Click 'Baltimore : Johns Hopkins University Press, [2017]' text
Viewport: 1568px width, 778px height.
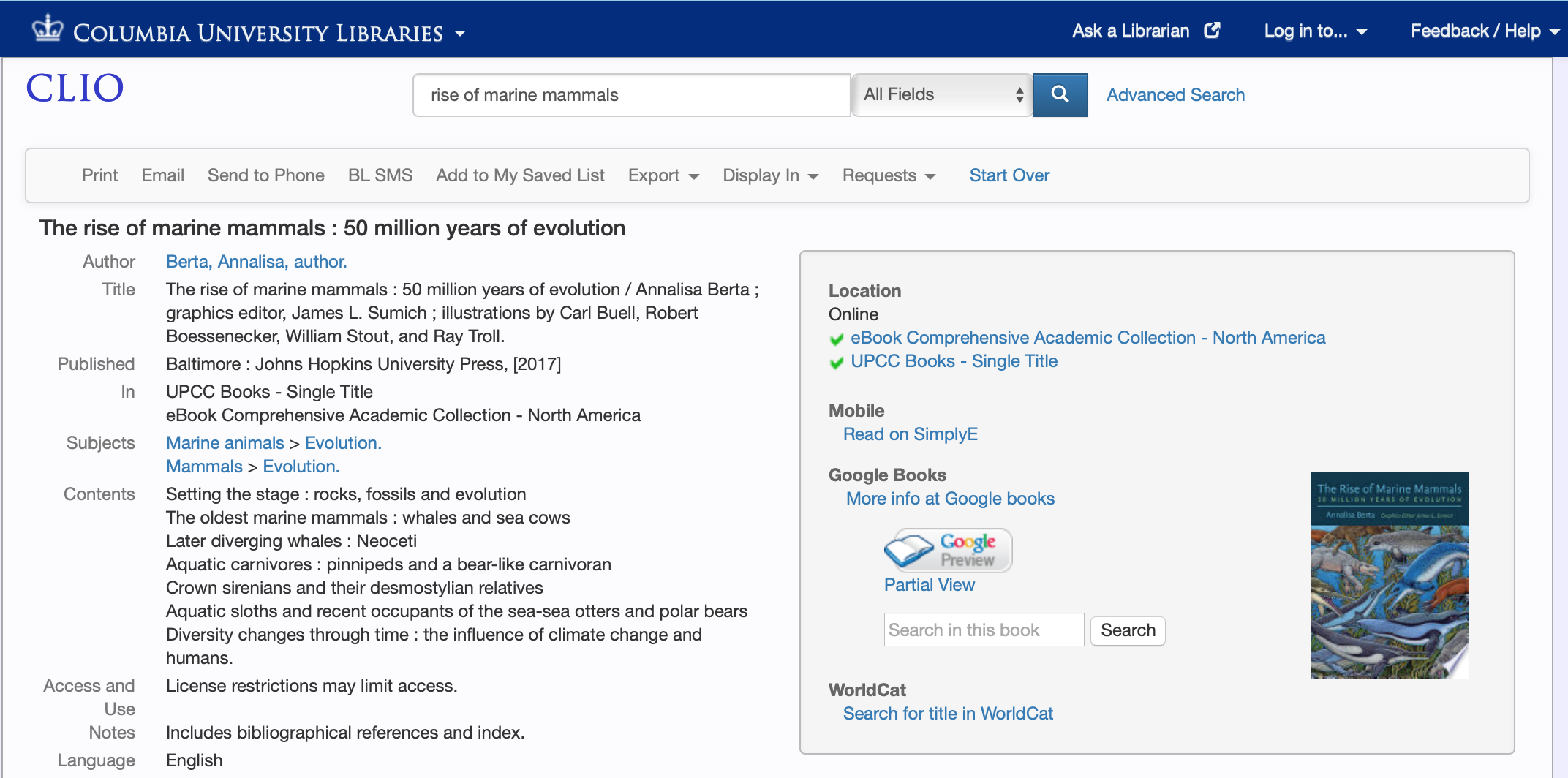363,364
